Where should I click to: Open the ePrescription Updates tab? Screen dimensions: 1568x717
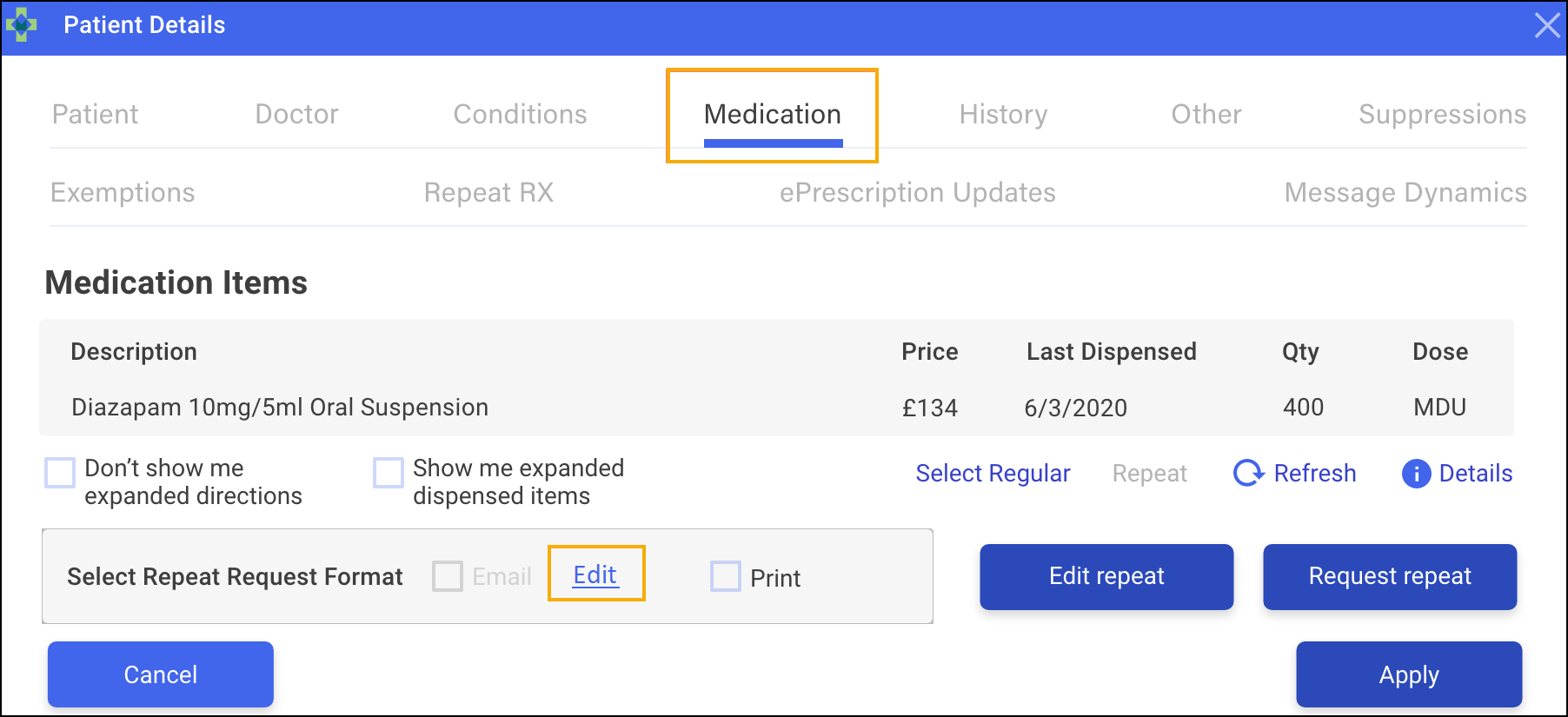[x=917, y=192]
